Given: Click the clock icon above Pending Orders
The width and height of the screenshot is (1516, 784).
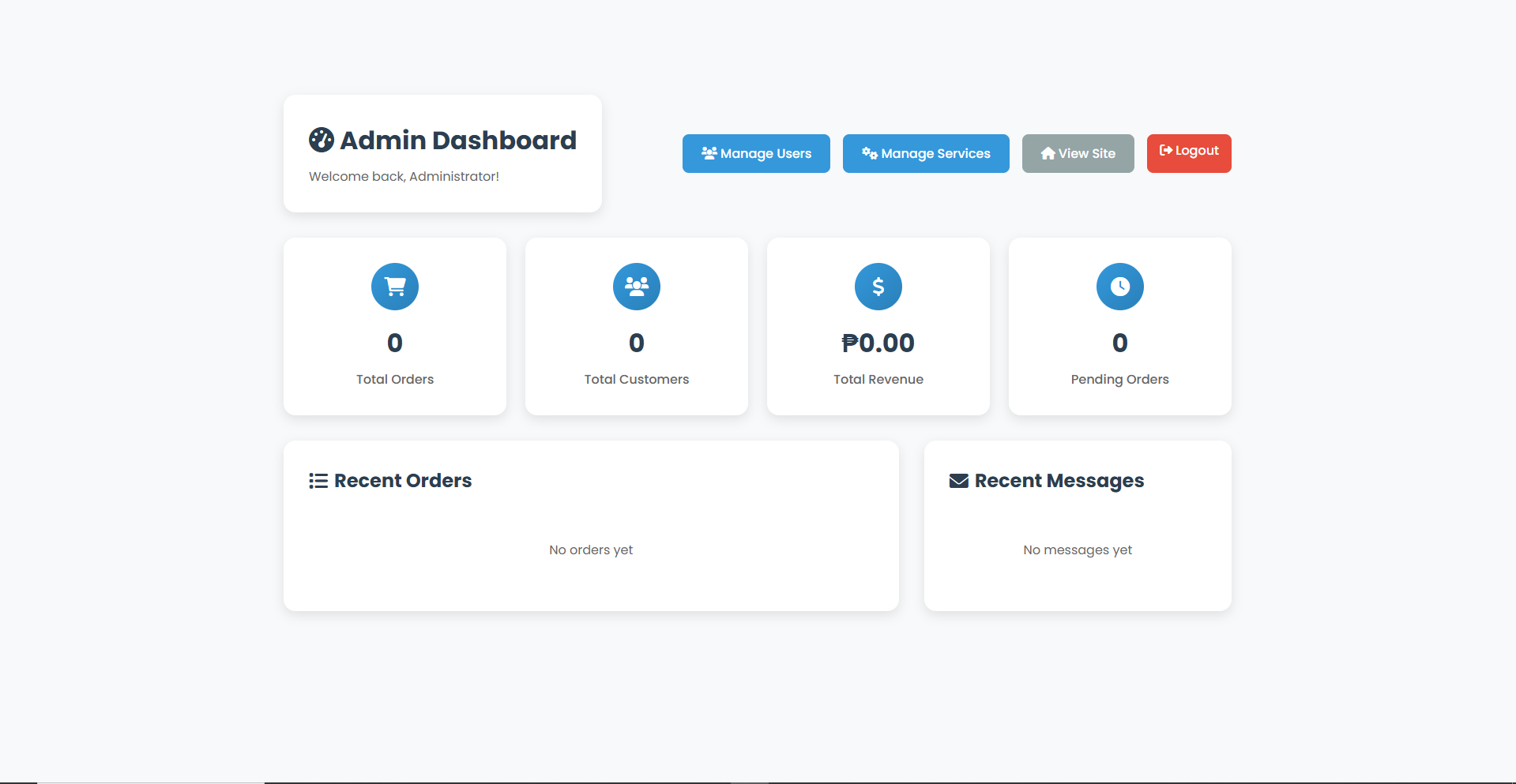Looking at the screenshot, I should click(1119, 286).
